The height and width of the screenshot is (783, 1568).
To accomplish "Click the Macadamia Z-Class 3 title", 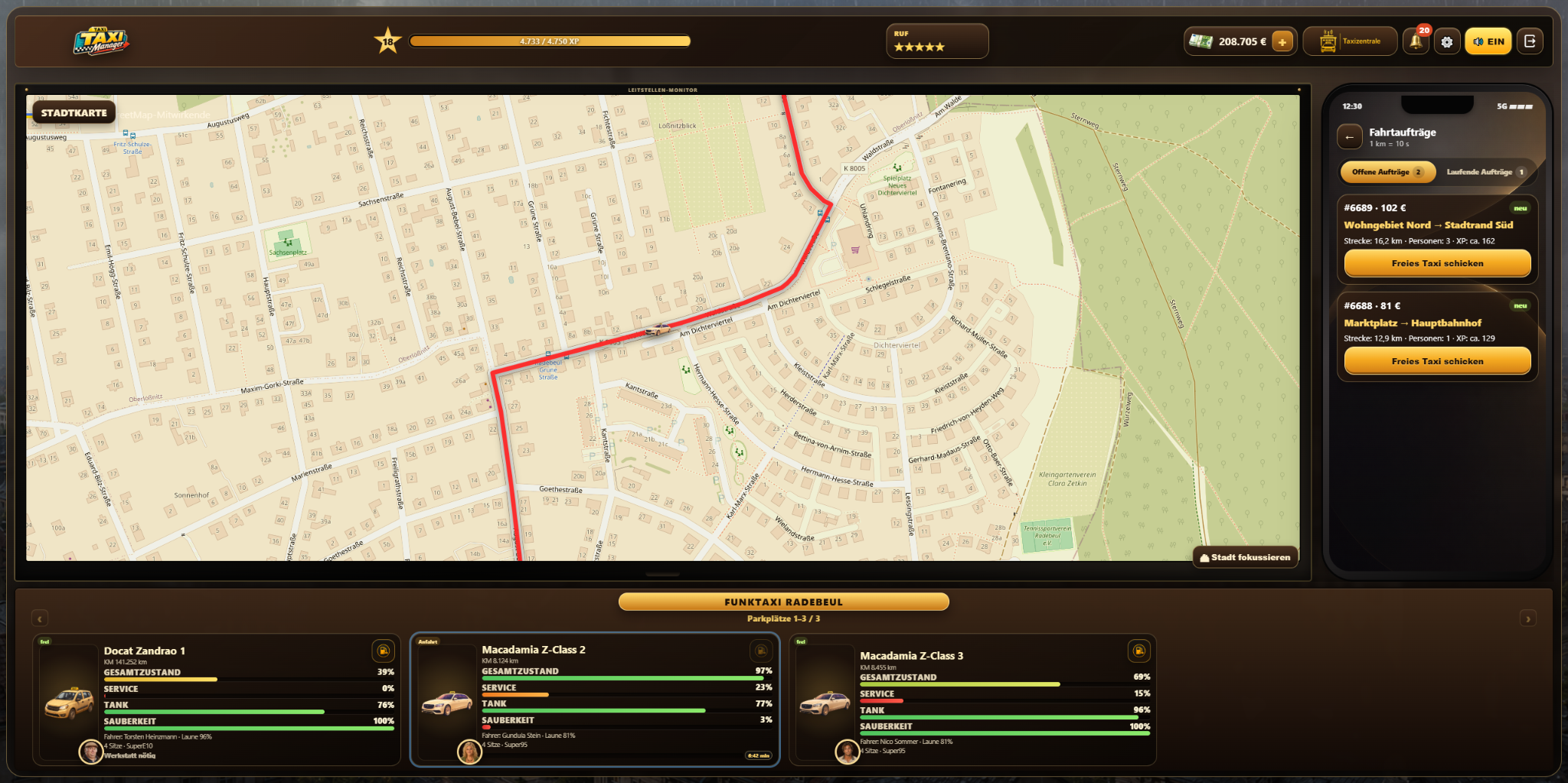I will (912, 655).
